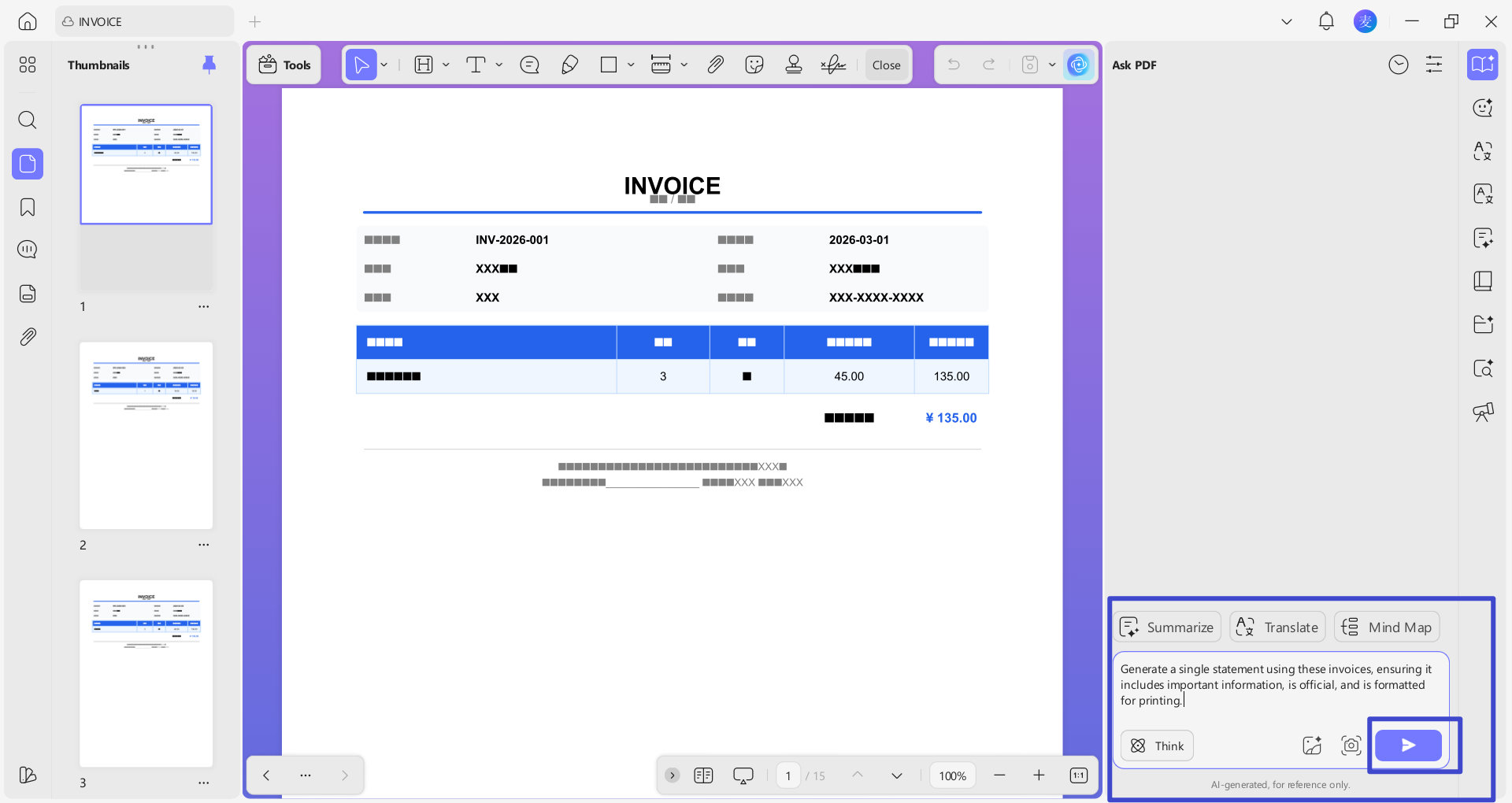Select the comment note tool
Image resolution: width=1512 pixels, height=803 pixels.
530,65
